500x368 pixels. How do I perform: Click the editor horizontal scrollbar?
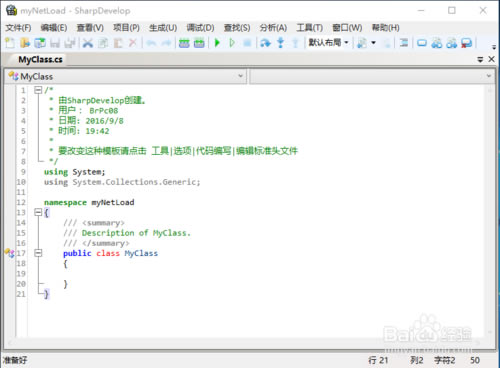point(244,342)
